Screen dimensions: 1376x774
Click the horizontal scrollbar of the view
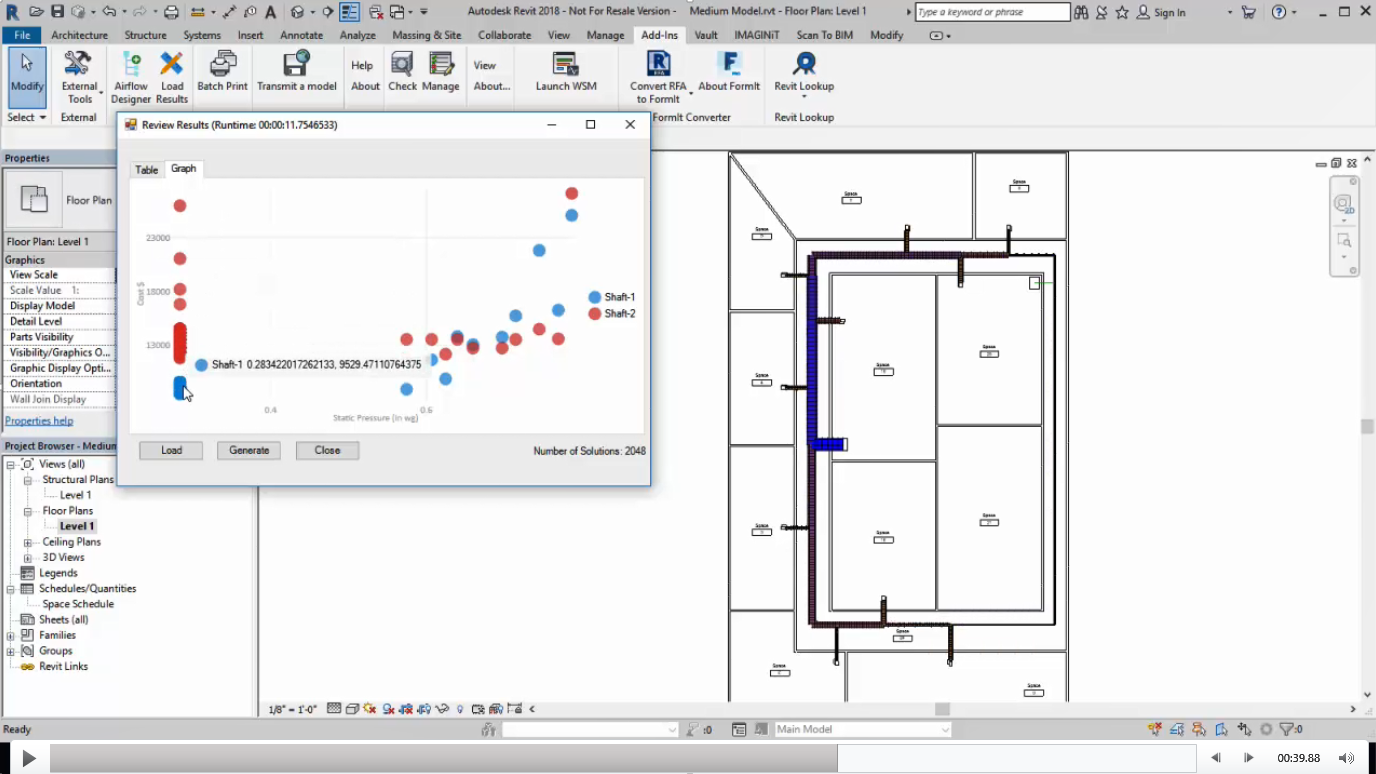(x=942, y=709)
